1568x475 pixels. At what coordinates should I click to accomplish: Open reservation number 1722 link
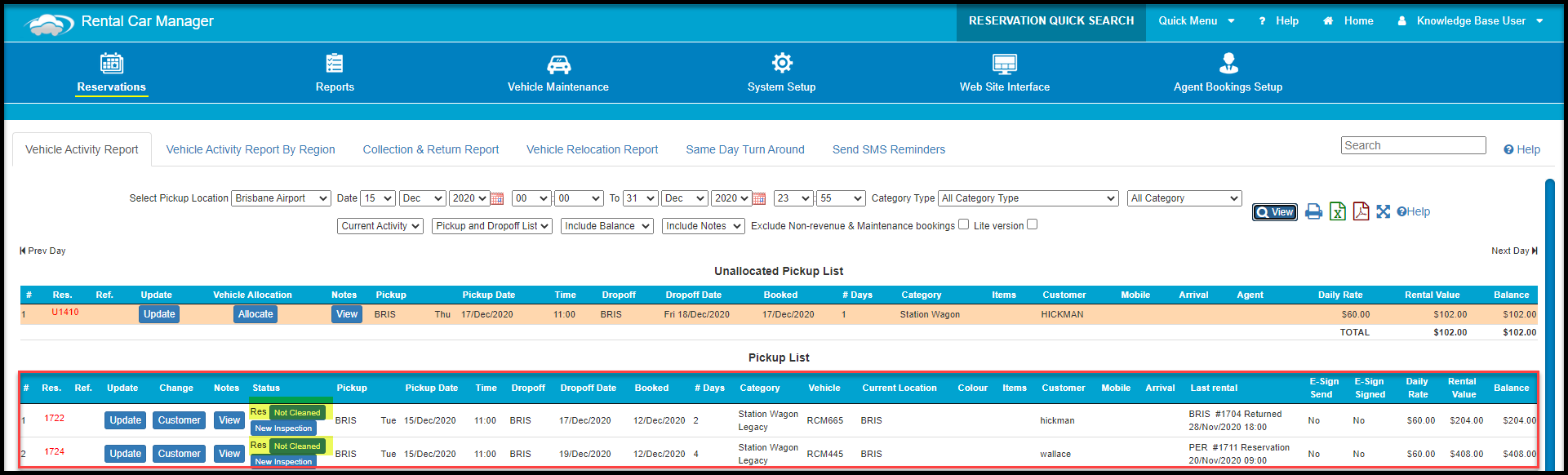coord(55,418)
